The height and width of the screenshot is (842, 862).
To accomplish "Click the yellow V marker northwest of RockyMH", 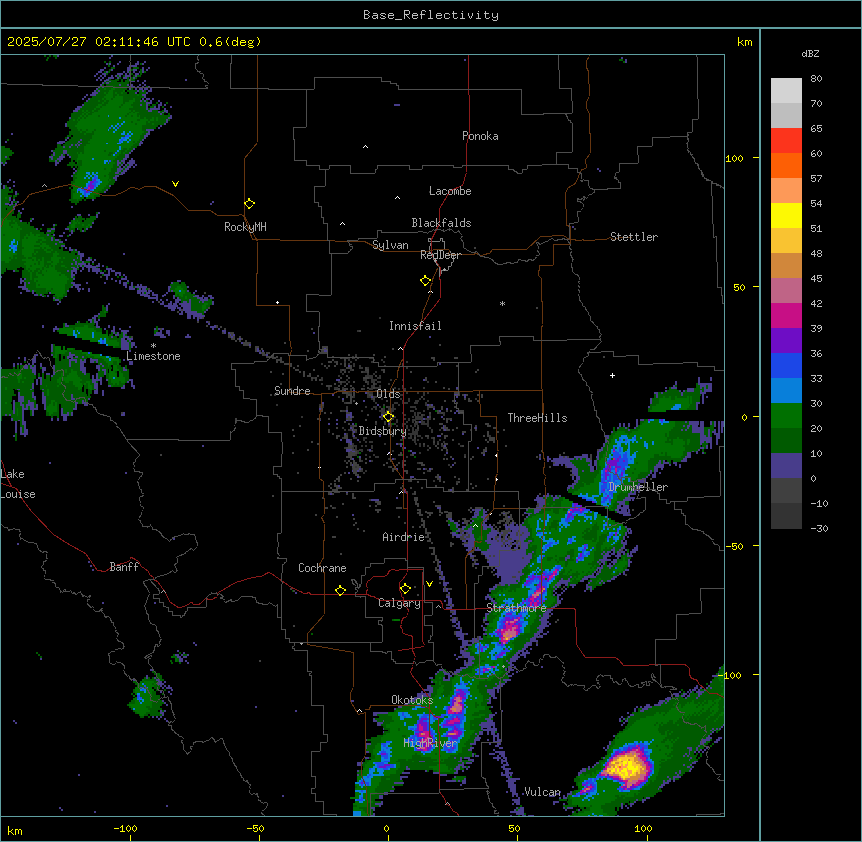I will [175, 184].
